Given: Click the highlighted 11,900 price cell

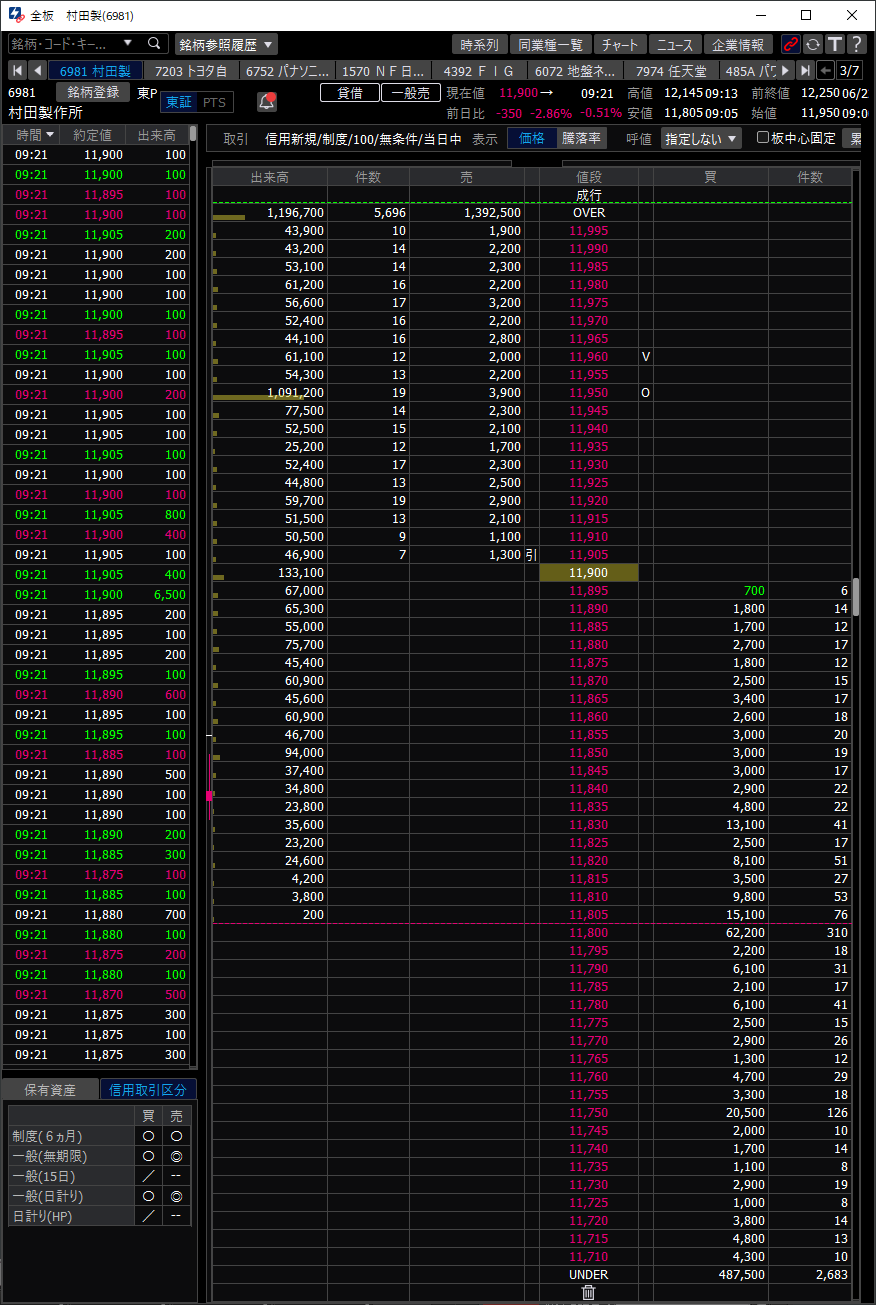Looking at the screenshot, I should [588, 572].
